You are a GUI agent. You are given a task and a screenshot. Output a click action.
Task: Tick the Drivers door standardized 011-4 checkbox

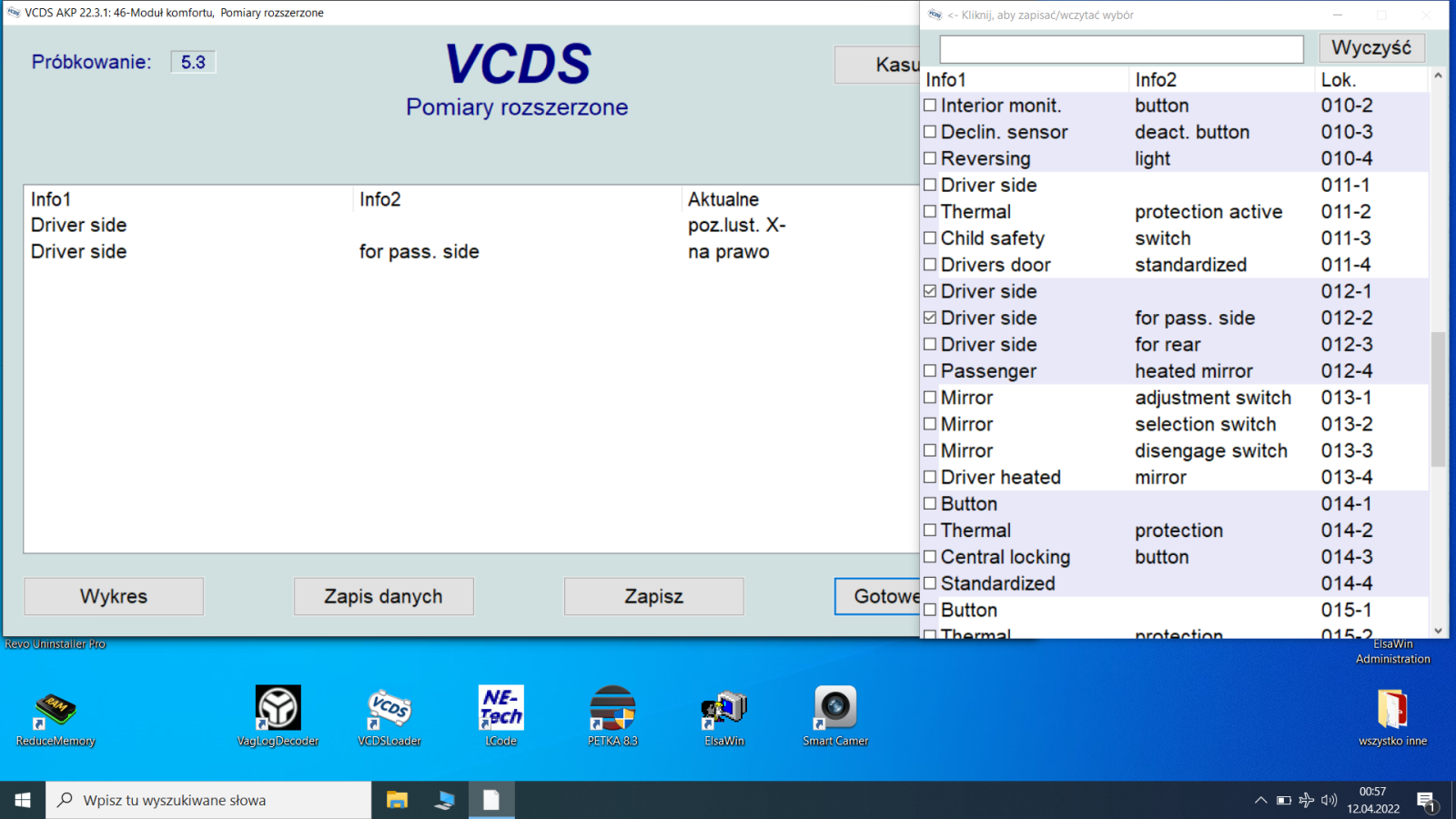pyautogui.click(x=930, y=265)
